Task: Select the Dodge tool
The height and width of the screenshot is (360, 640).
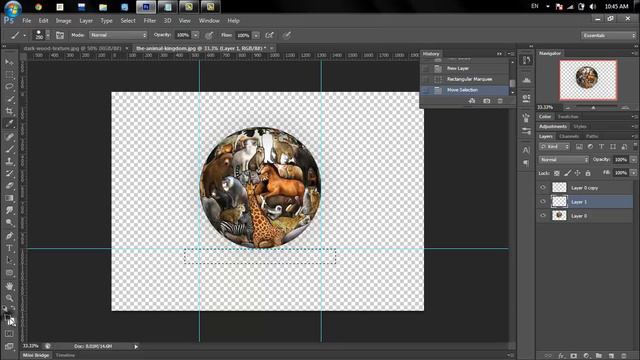Action: point(9,223)
